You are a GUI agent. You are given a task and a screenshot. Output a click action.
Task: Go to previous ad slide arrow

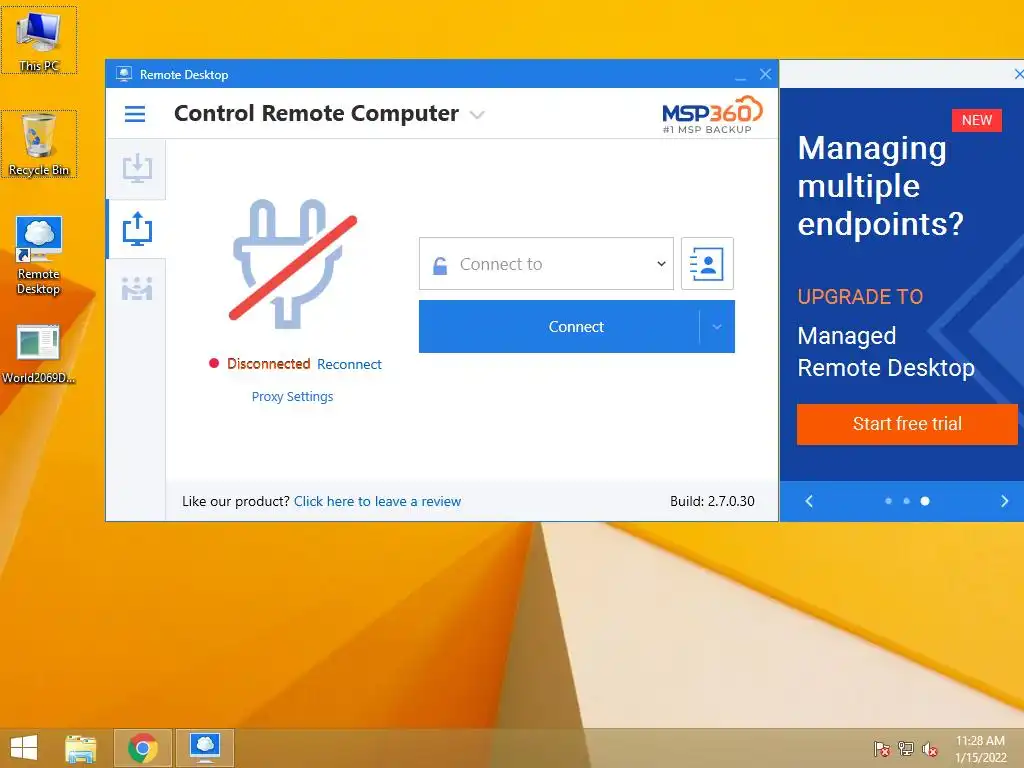(809, 501)
